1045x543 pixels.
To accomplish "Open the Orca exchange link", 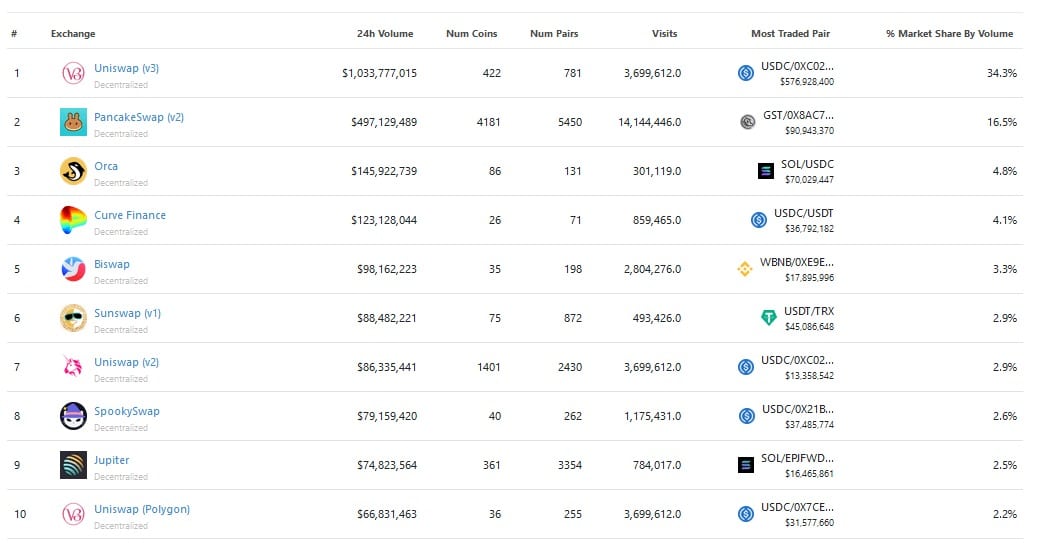I will (x=106, y=166).
